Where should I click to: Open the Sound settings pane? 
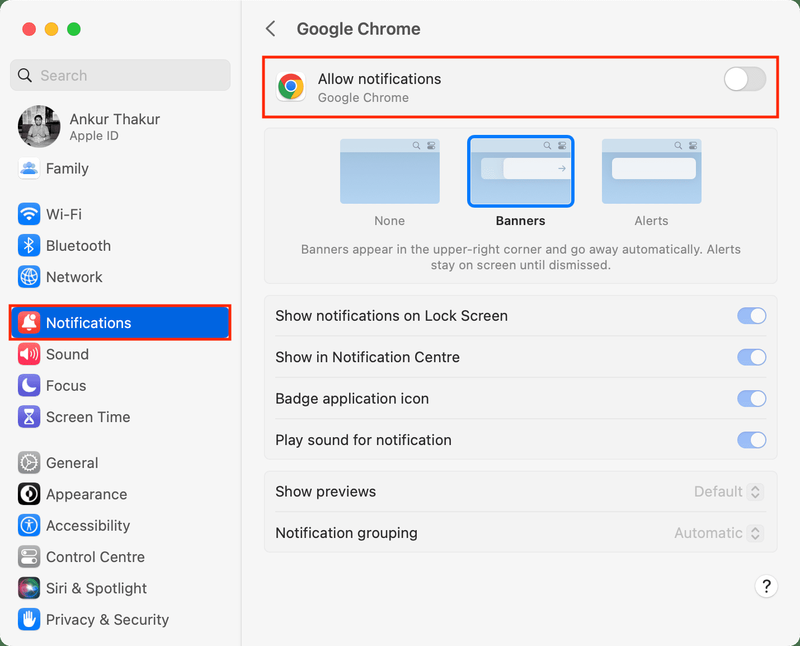pyautogui.click(x=120, y=354)
